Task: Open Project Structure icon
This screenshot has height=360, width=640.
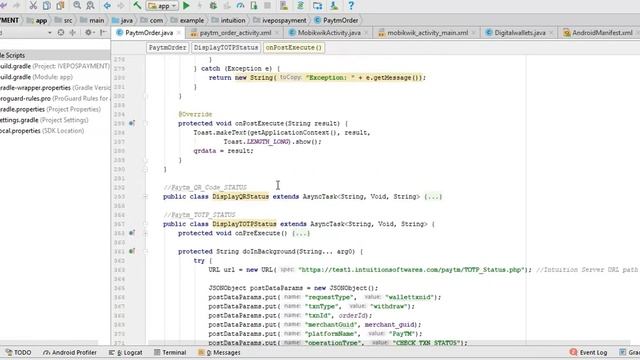Action: [x=318, y=6]
